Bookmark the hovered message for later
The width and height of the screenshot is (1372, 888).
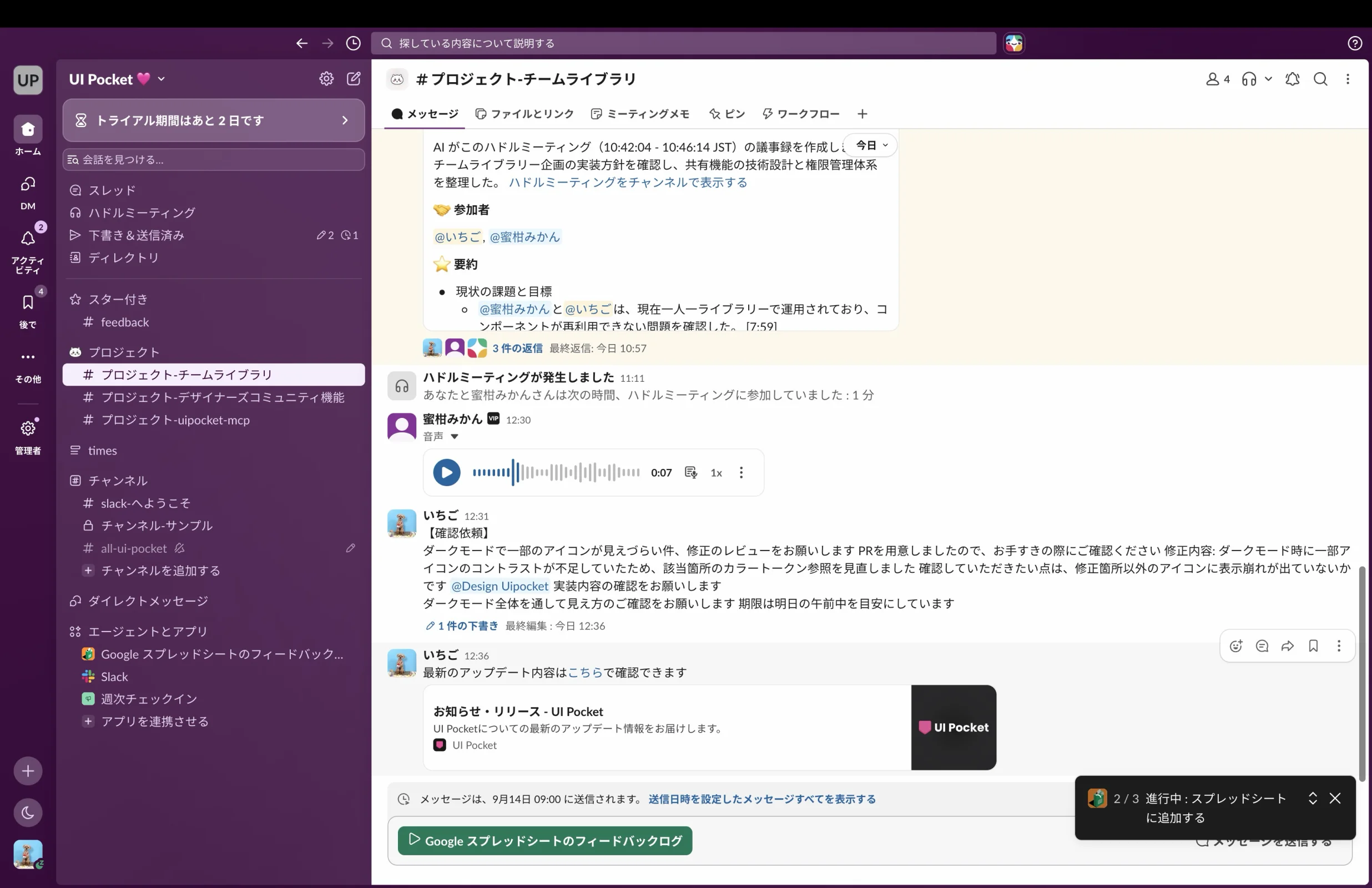pos(1313,646)
